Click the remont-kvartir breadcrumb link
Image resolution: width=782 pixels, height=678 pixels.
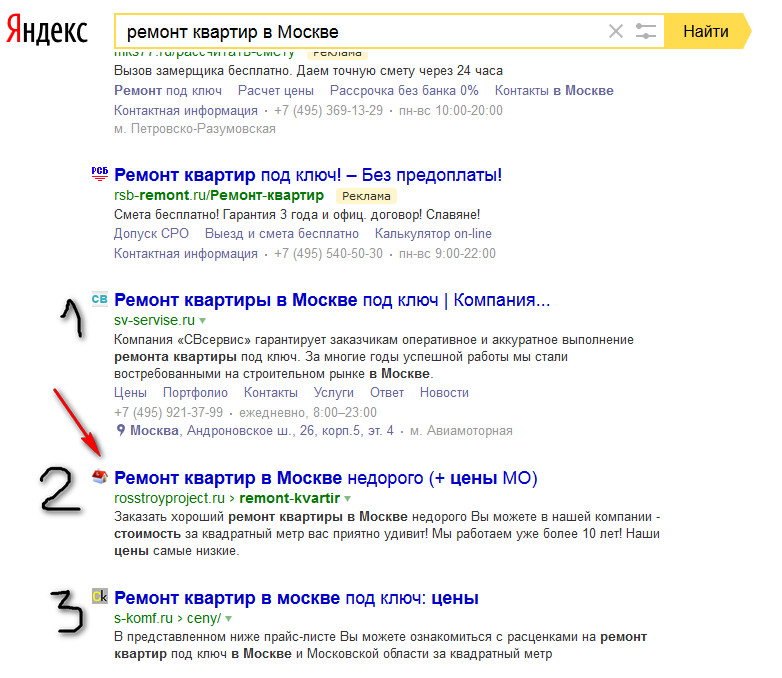click(289, 498)
